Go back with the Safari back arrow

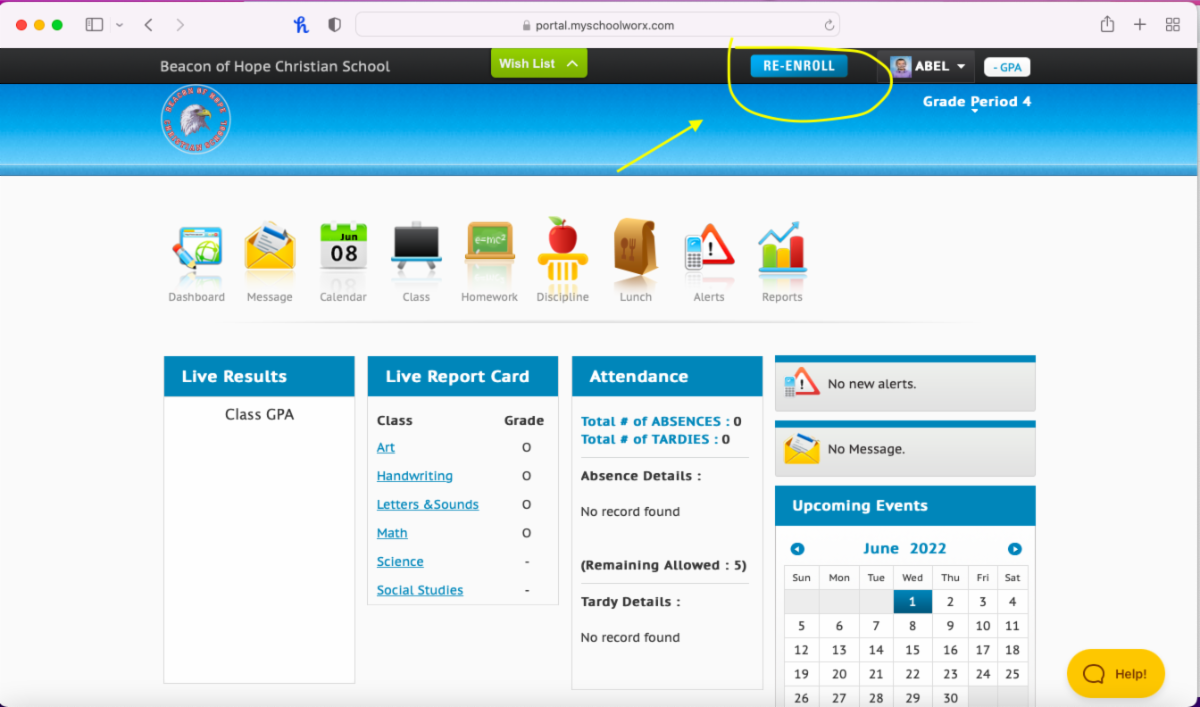click(148, 25)
